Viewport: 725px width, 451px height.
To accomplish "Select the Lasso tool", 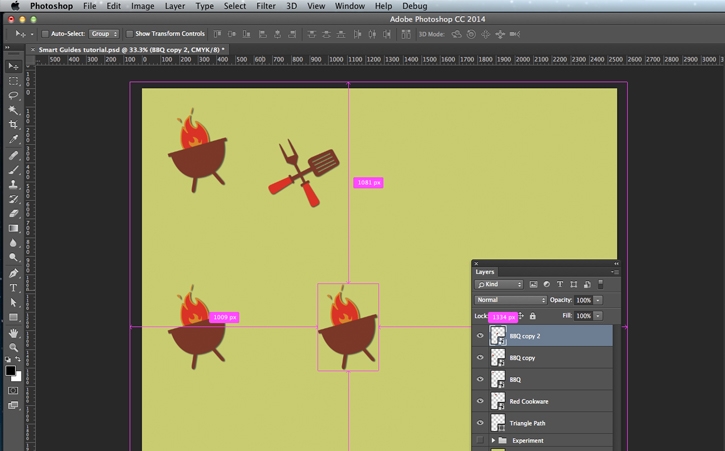I will (13, 96).
